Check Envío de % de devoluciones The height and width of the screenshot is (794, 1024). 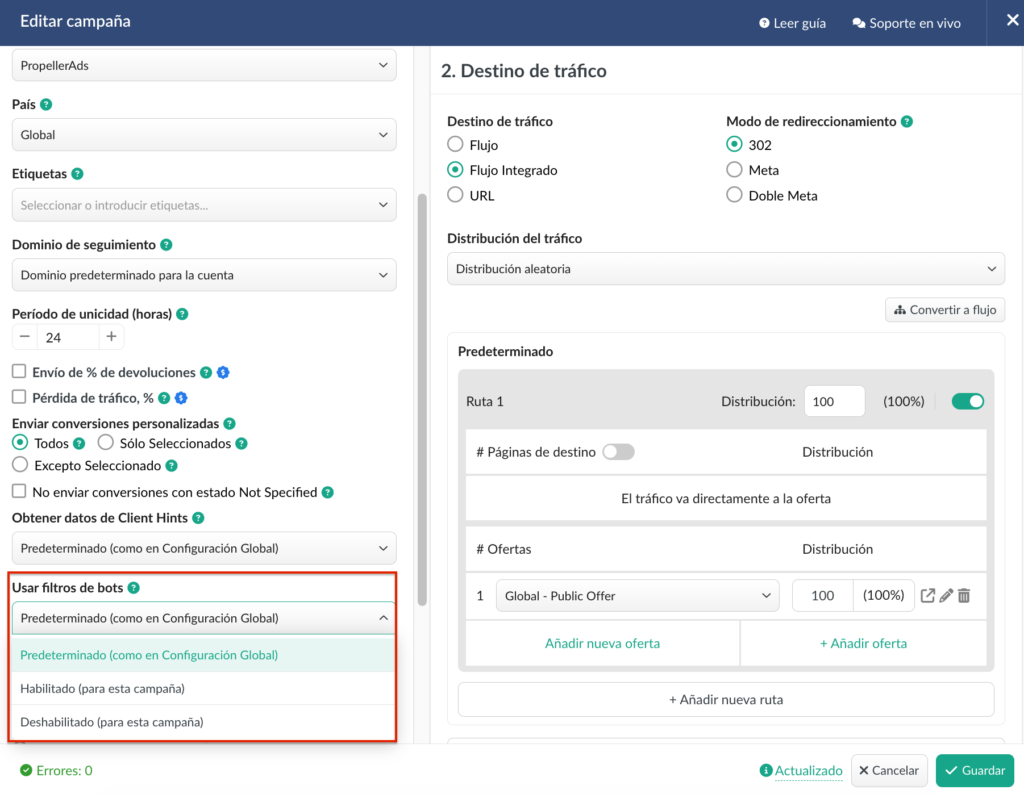point(19,372)
